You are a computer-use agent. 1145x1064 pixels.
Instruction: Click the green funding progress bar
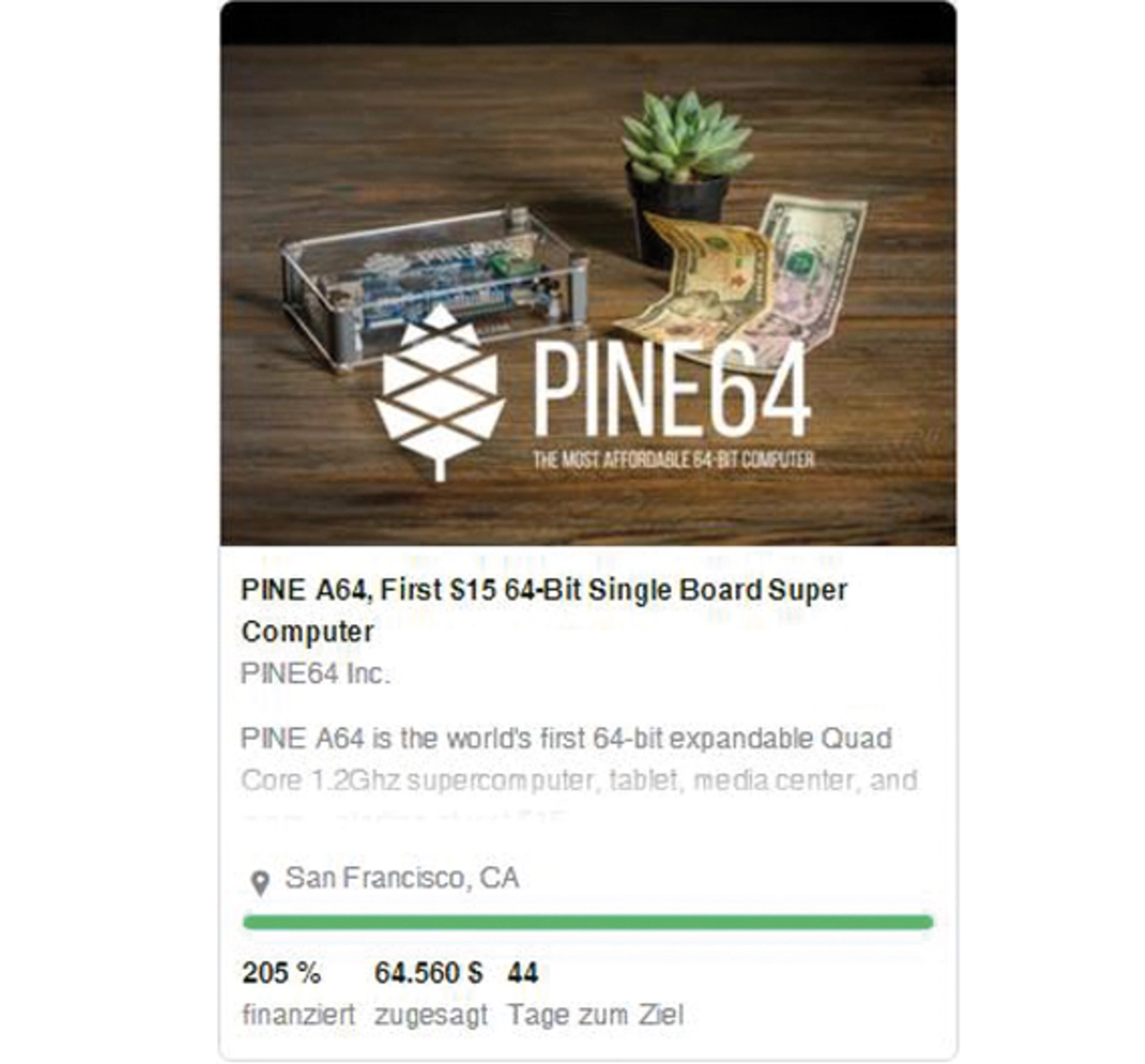pyautogui.click(x=588, y=922)
